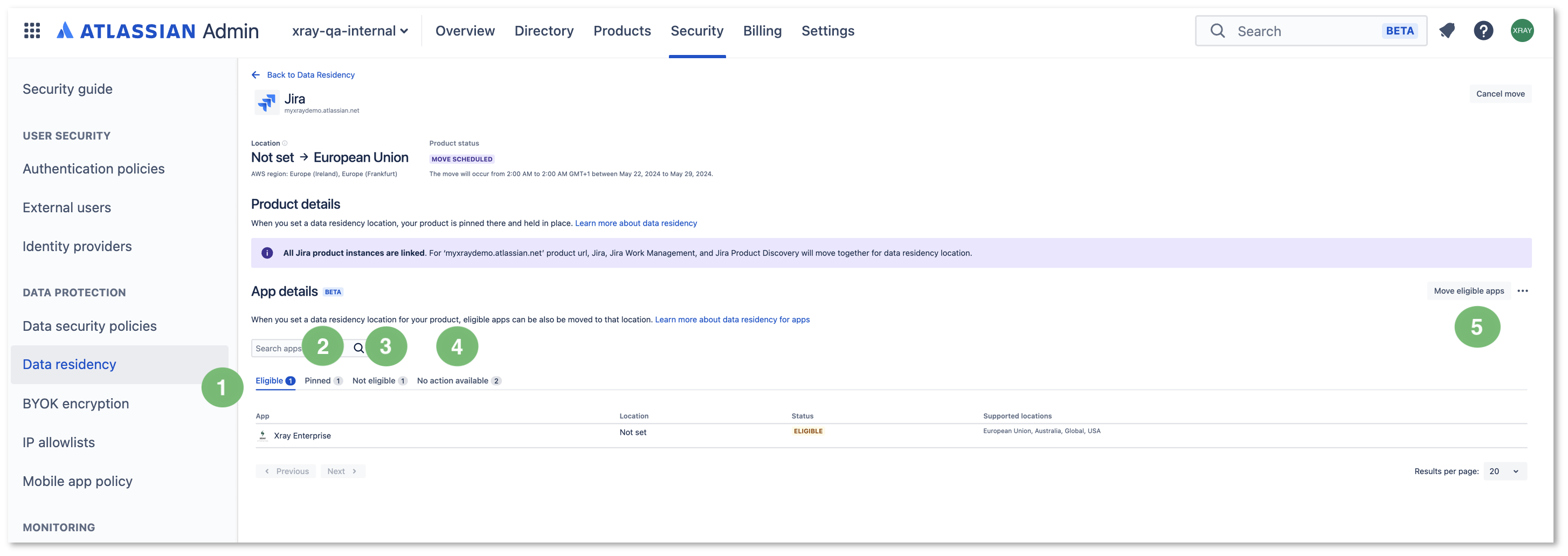Viewport: 1568px width, 556px height.
Task: Click the search apps magnifier icon
Action: (358, 348)
